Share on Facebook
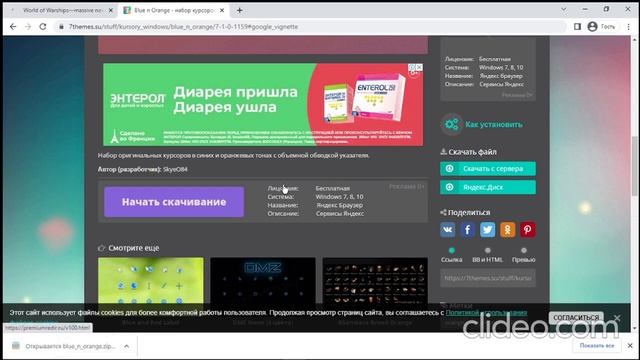Screen dimensions: 640x360 468,230
